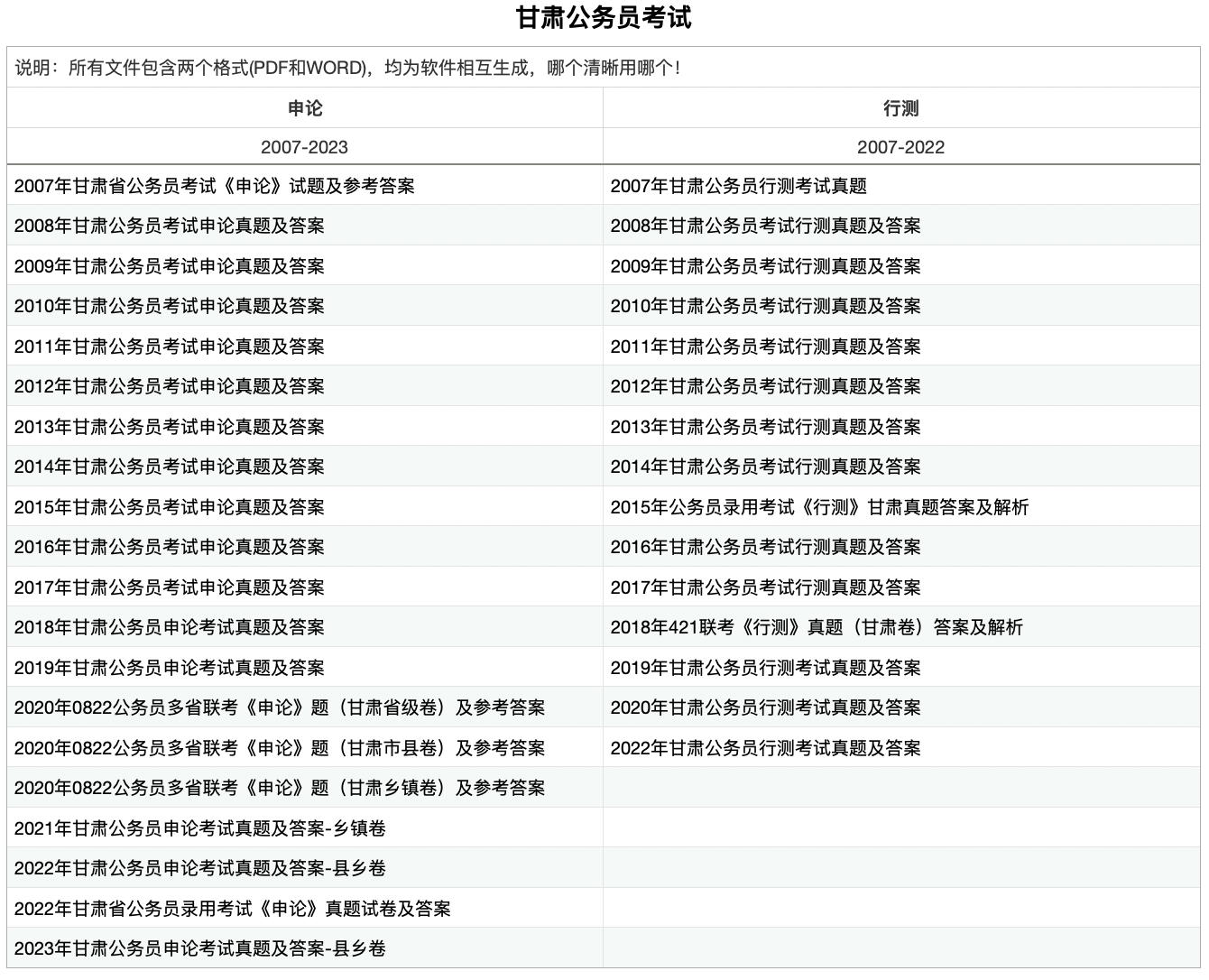The width and height of the screenshot is (1209, 980).
Task: Open 2019年甘肃公务员行测考试真题及答案
Action: (x=766, y=668)
